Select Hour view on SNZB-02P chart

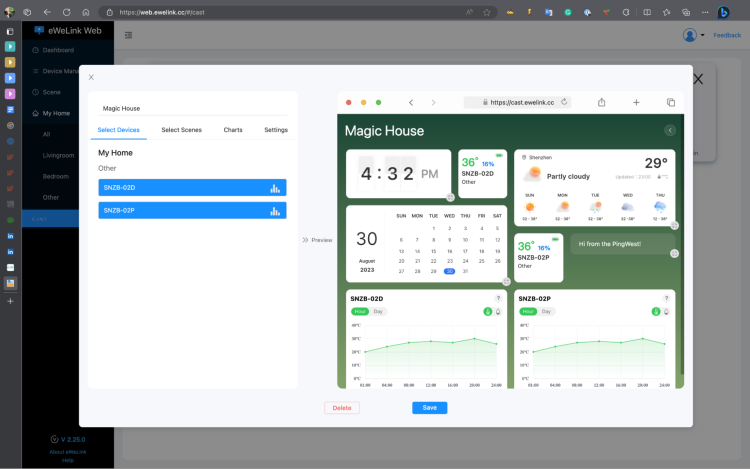coord(529,312)
